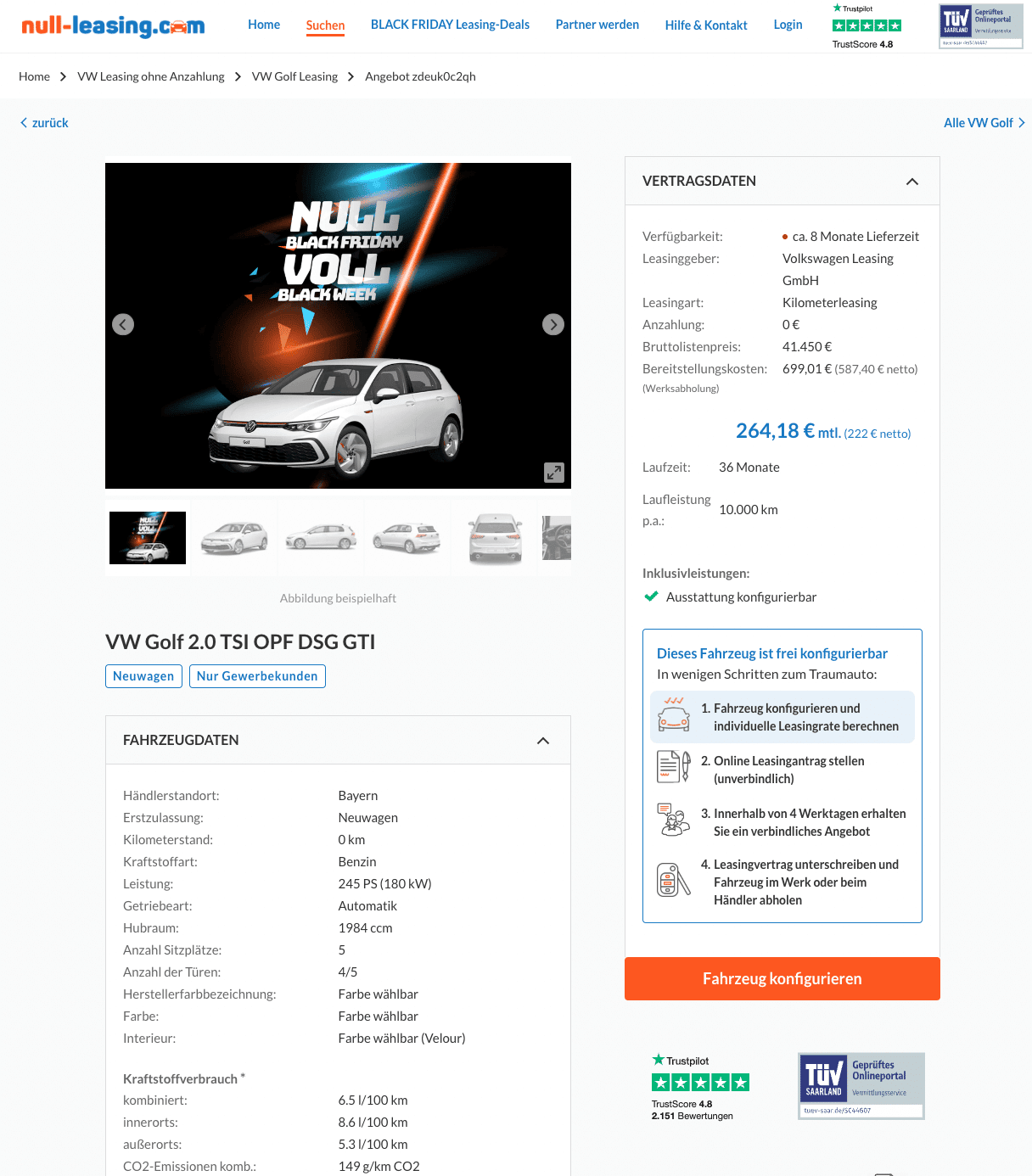The width and height of the screenshot is (1032, 1176).
Task: Expand vehicle image to fullscreen
Action: click(x=554, y=473)
